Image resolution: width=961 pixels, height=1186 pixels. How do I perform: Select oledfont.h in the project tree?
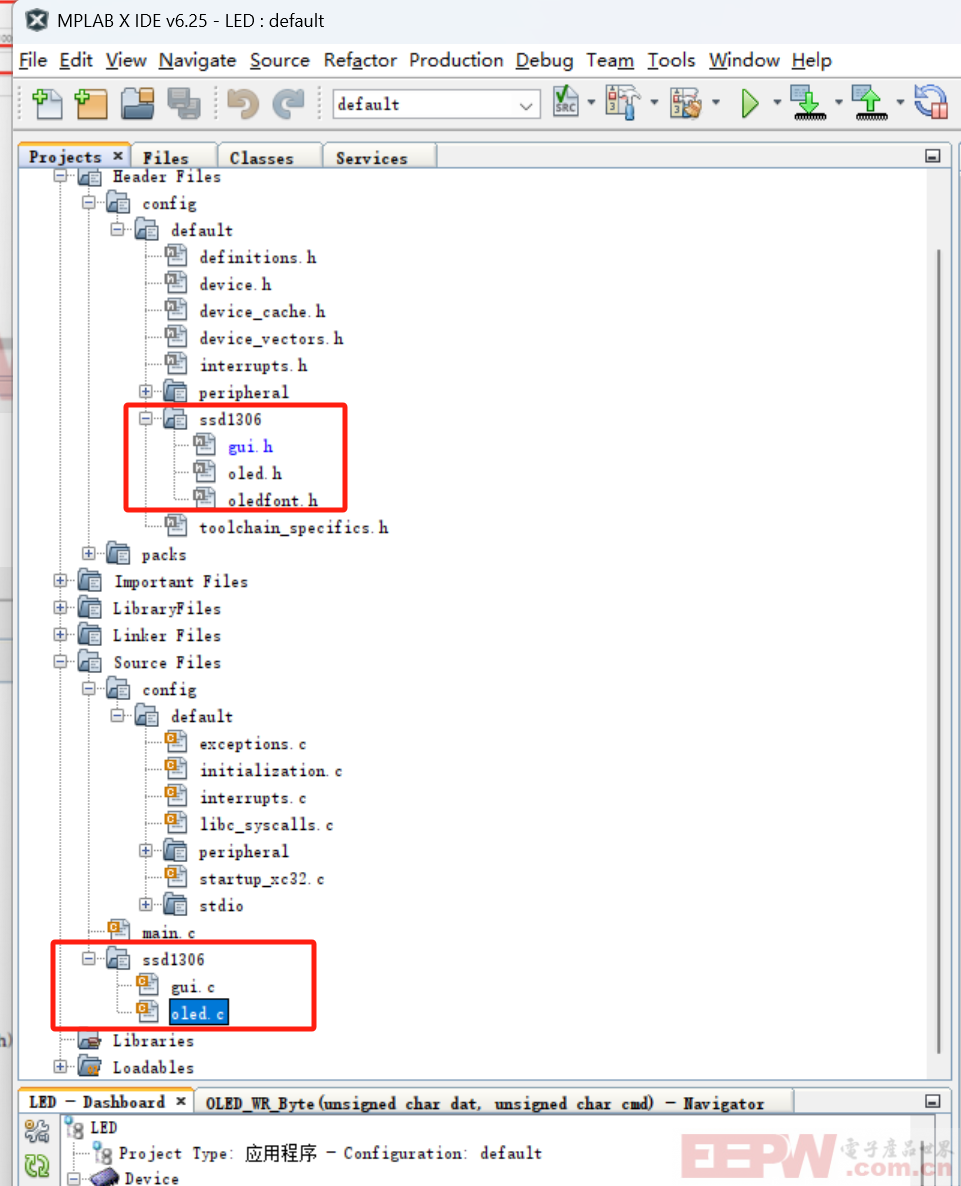pyautogui.click(x=272, y=501)
